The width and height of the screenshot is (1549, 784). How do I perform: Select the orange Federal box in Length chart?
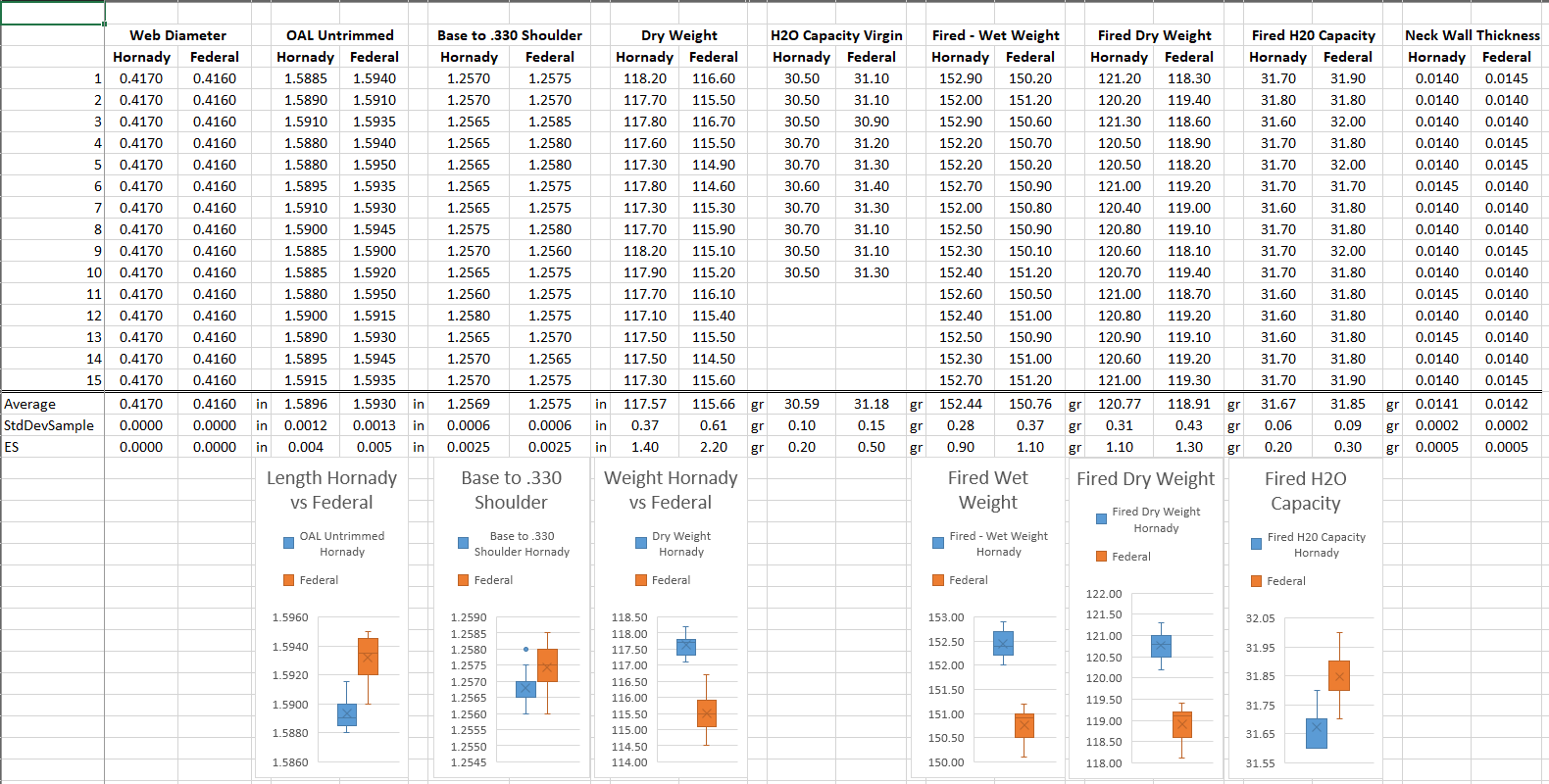point(368,657)
